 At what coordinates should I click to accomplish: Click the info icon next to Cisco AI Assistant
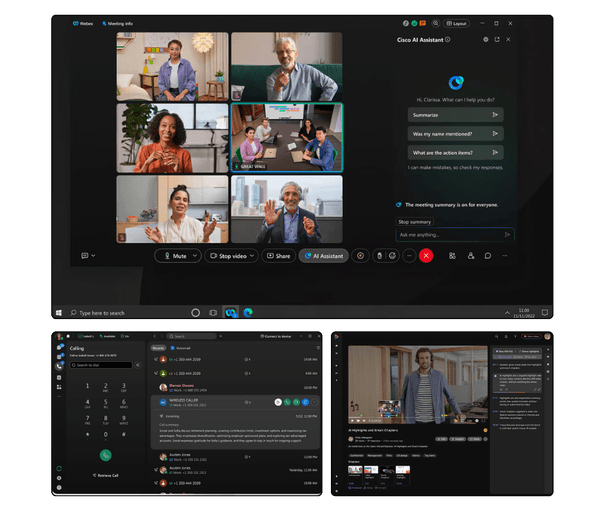tap(448, 39)
